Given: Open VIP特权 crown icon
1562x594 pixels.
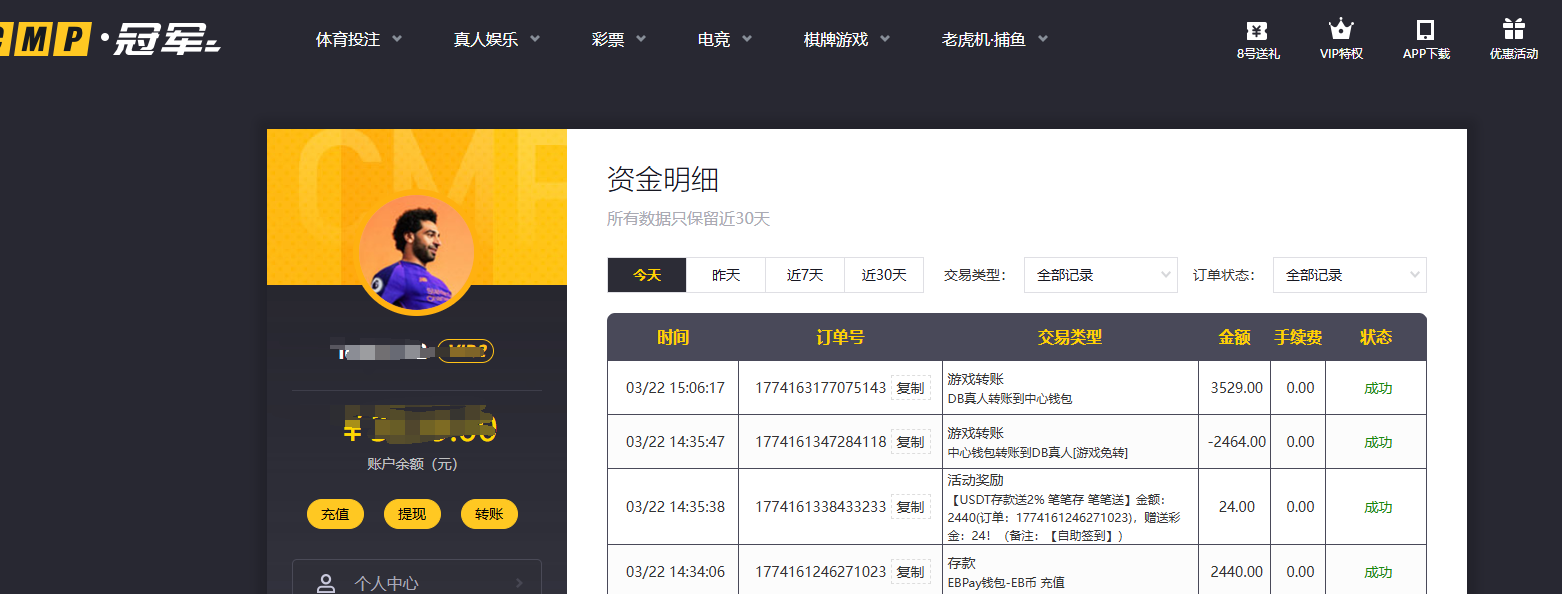Looking at the screenshot, I should (x=1341, y=30).
